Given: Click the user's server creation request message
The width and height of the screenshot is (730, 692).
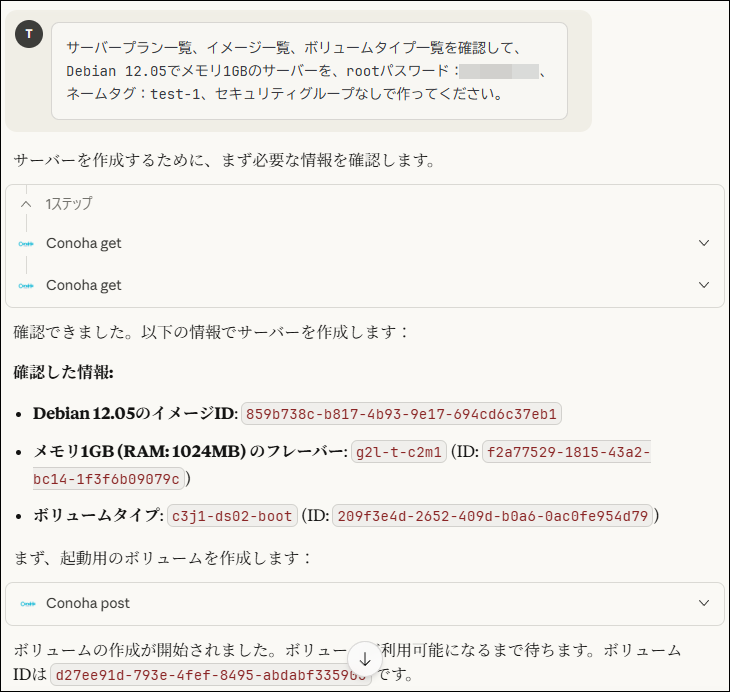Looking at the screenshot, I should coord(309,71).
